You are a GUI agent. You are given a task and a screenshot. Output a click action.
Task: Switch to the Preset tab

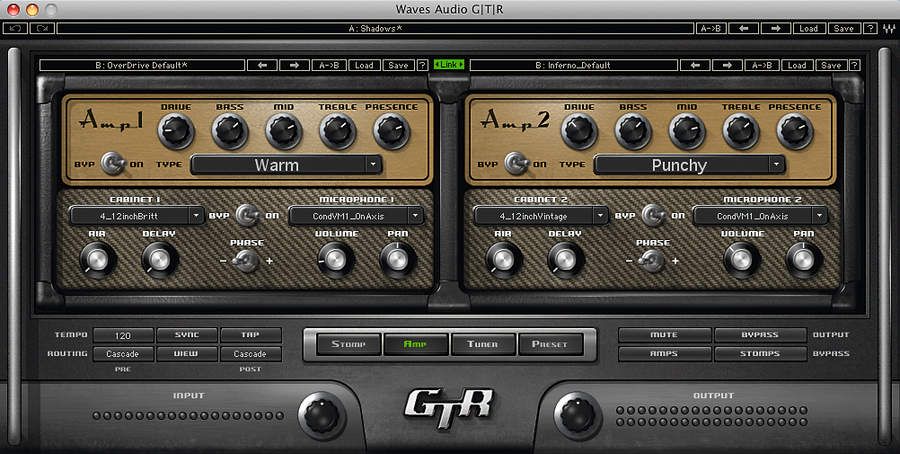[x=550, y=344]
